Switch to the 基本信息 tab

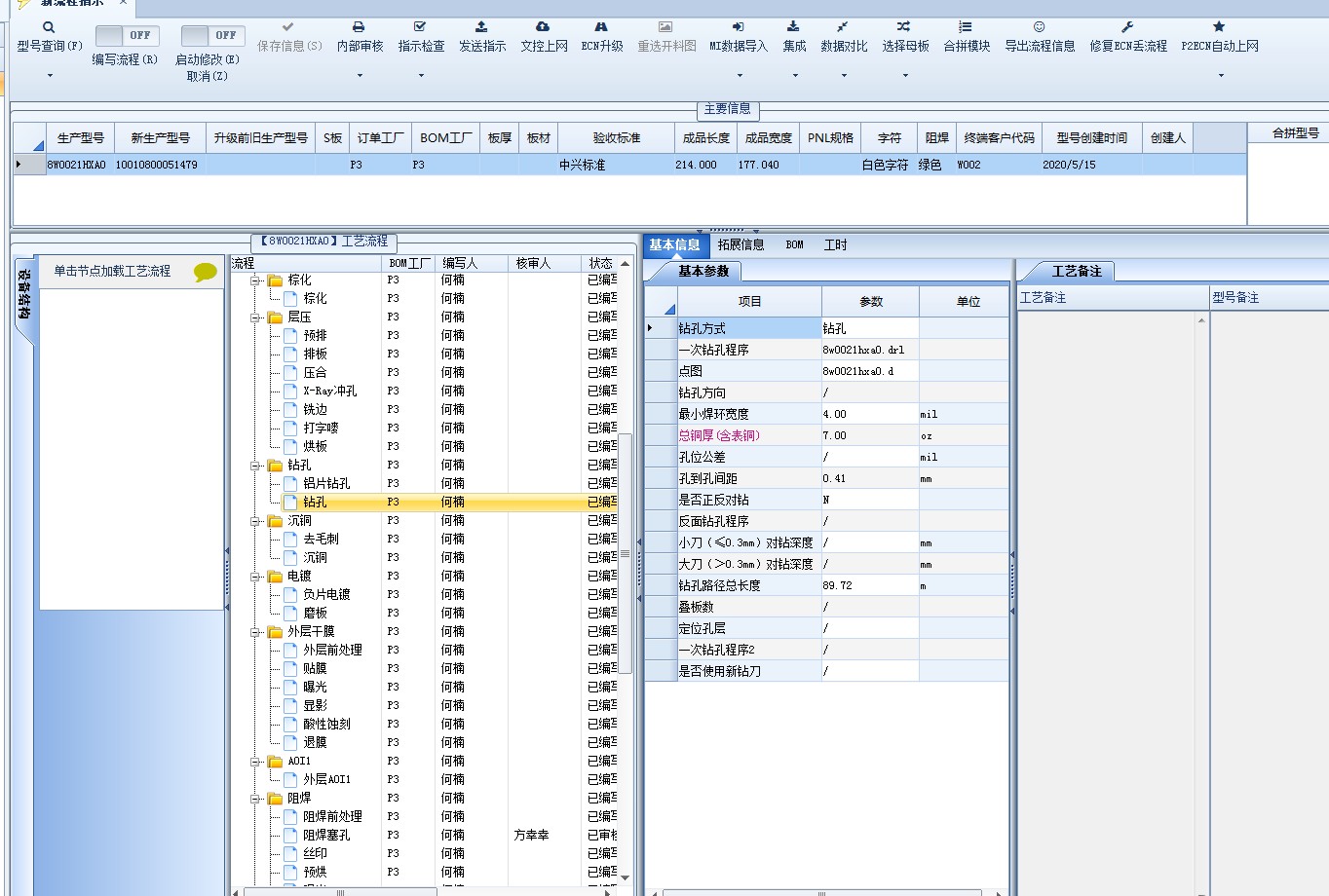tap(674, 245)
